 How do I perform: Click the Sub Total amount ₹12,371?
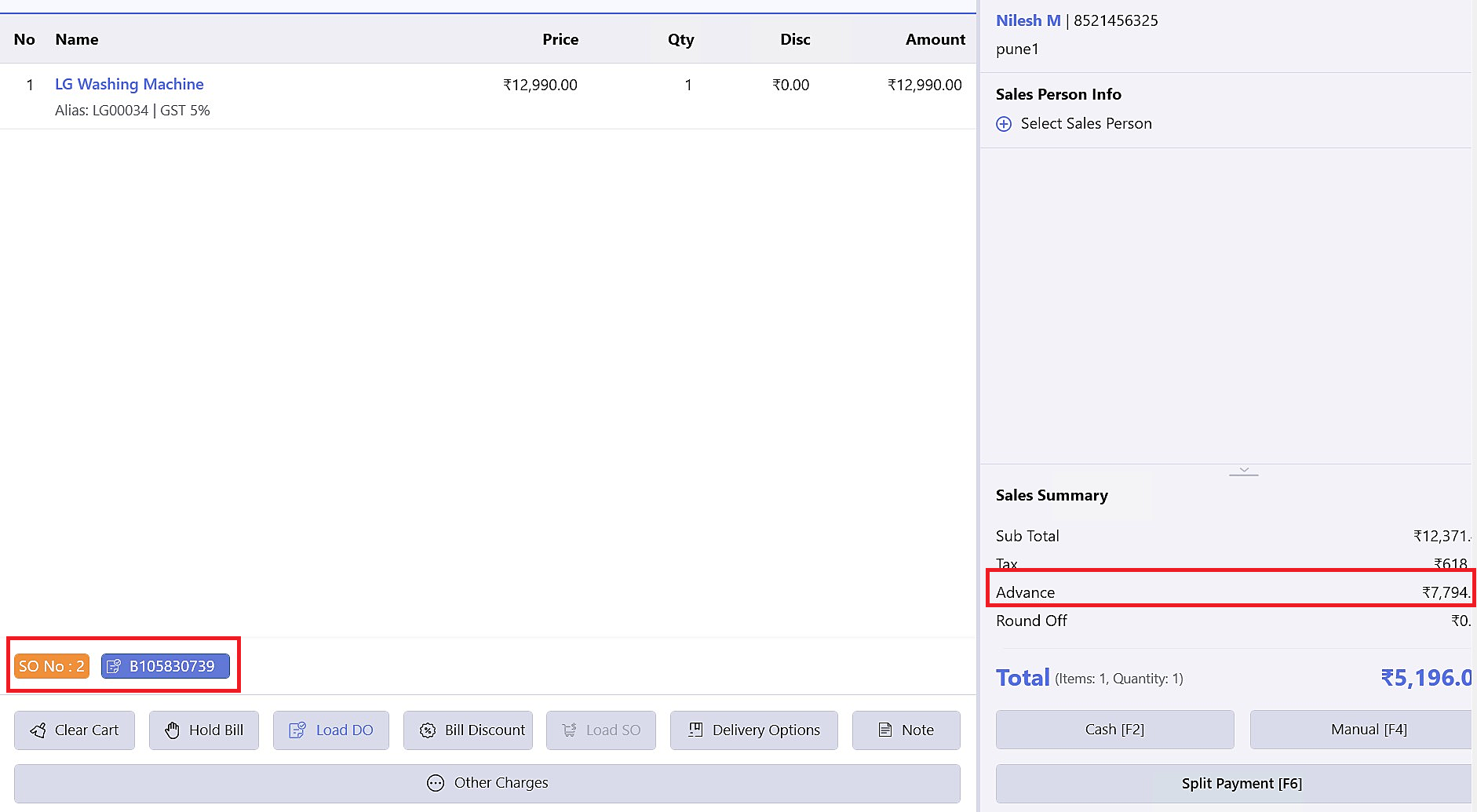pyautogui.click(x=1442, y=536)
